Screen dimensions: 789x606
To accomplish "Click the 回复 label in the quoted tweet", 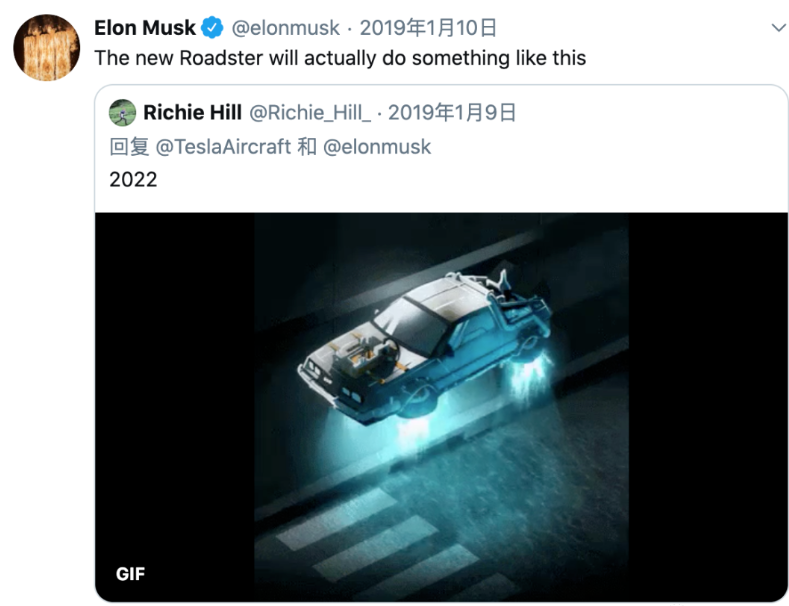I will (x=128, y=146).
